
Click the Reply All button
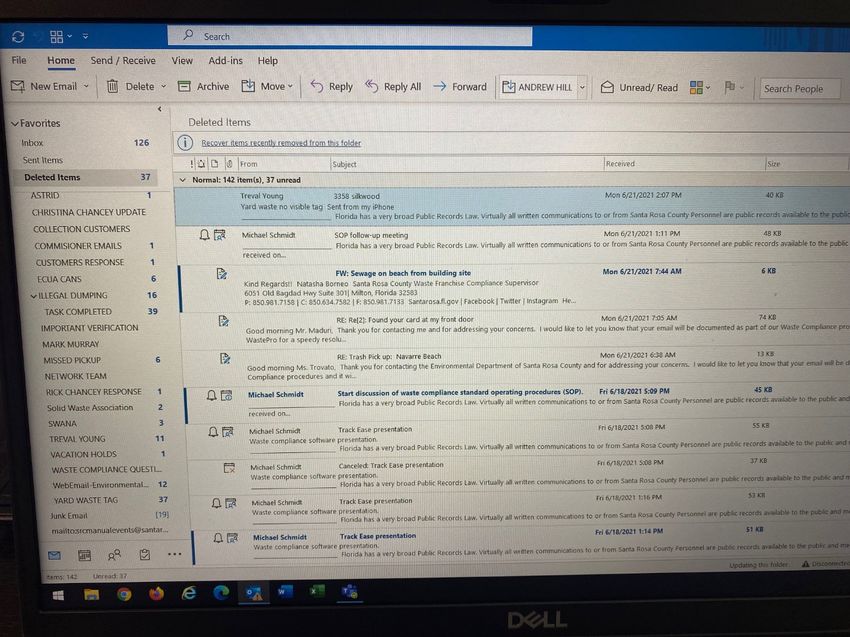coord(393,87)
